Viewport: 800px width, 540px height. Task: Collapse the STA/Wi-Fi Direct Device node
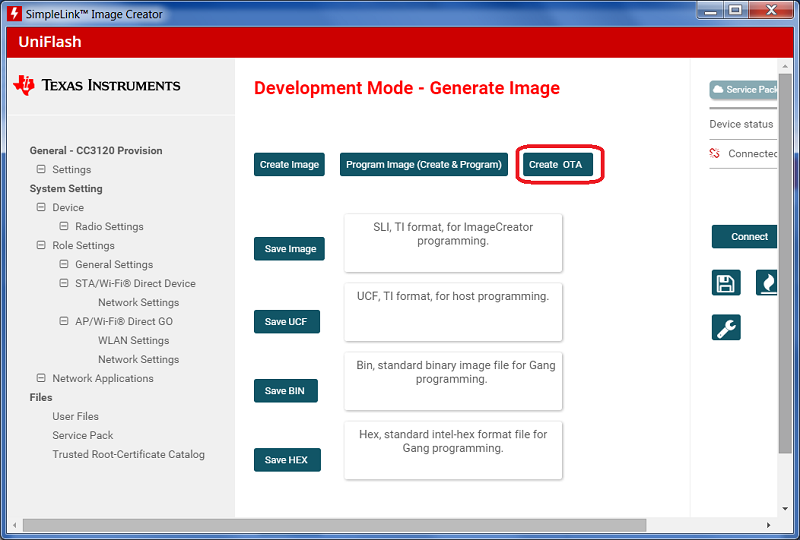pyautogui.click(x=64, y=284)
